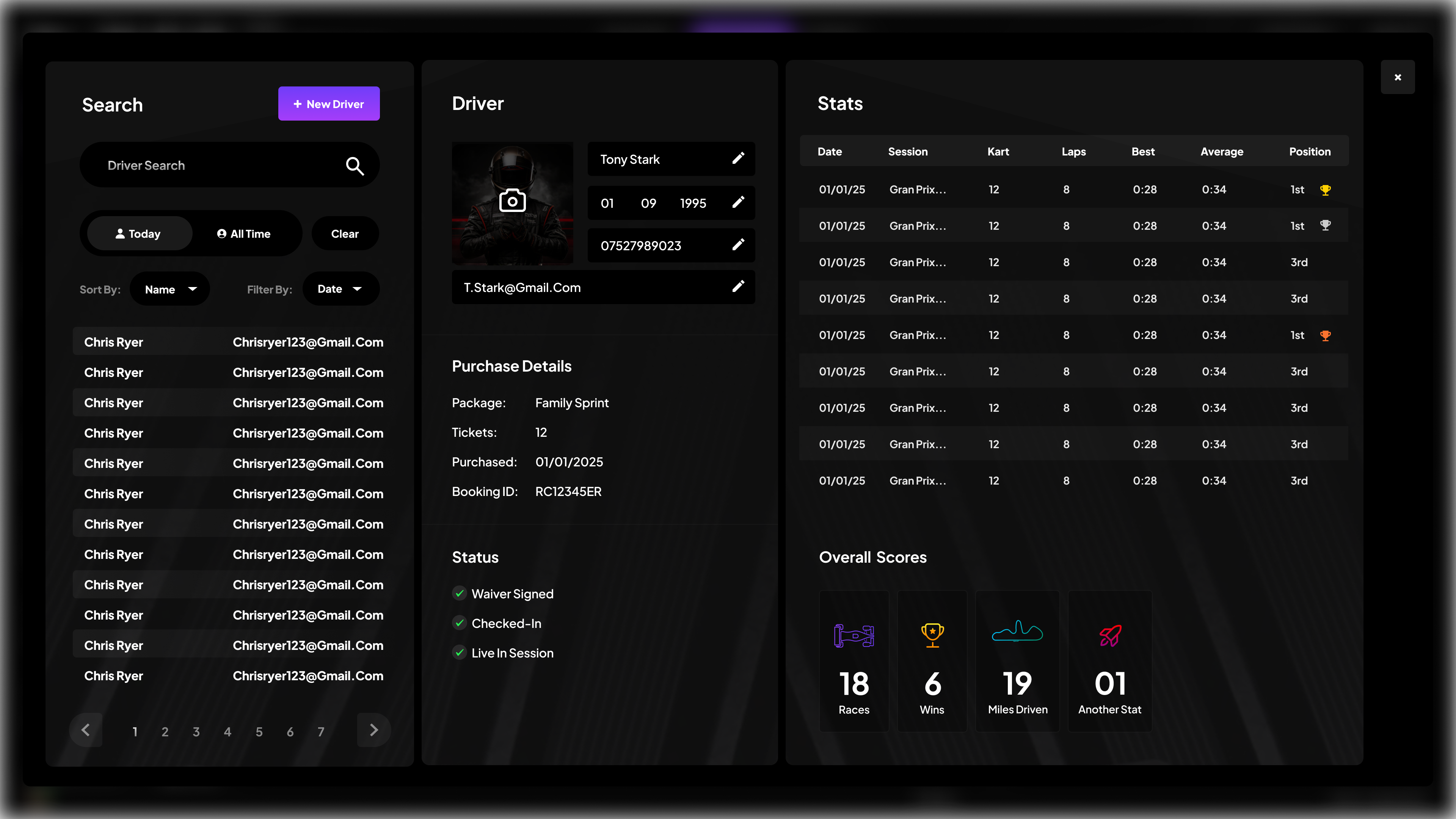Screen dimensions: 1456x819
Task: Click into the Driver Search field
Action: click(x=215, y=165)
